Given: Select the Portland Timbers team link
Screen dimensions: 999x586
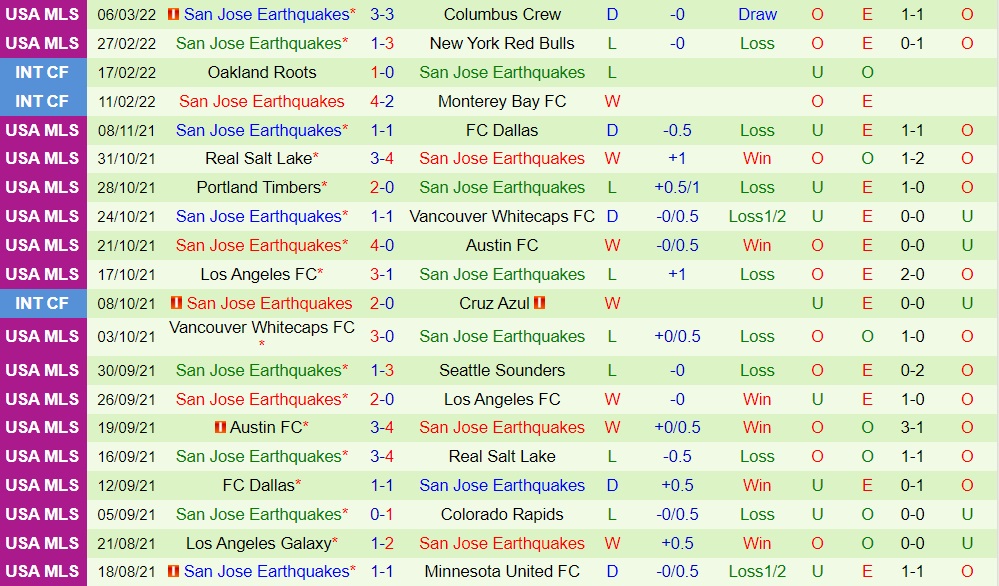Looking at the screenshot, I should [258, 187].
